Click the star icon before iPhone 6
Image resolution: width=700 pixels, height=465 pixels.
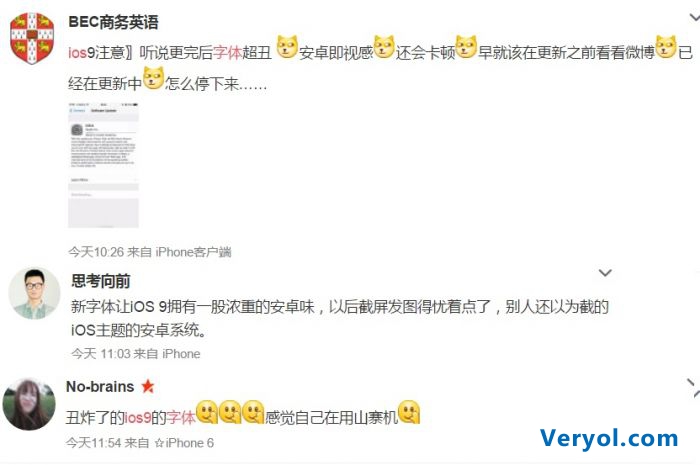(x=159, y=443)
